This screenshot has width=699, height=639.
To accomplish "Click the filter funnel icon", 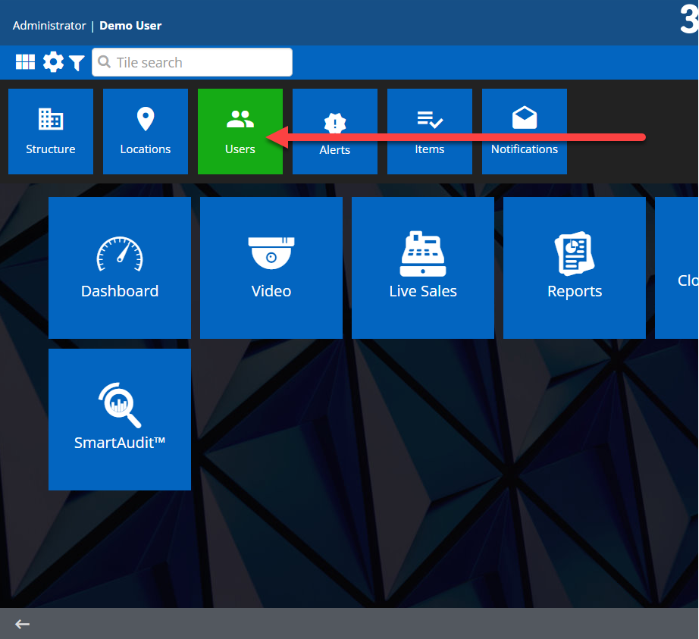I will click(x=77, y=63).
